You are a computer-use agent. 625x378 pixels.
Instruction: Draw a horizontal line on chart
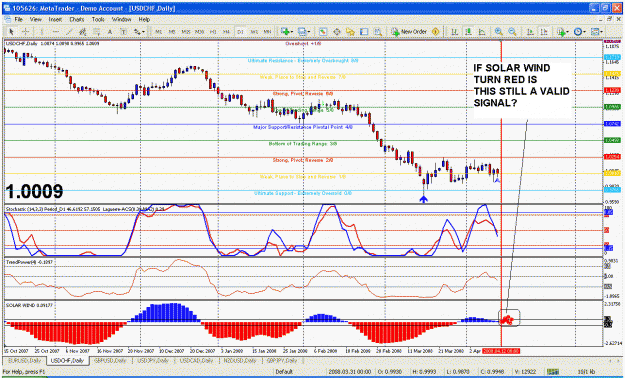[x=56, y=32]
